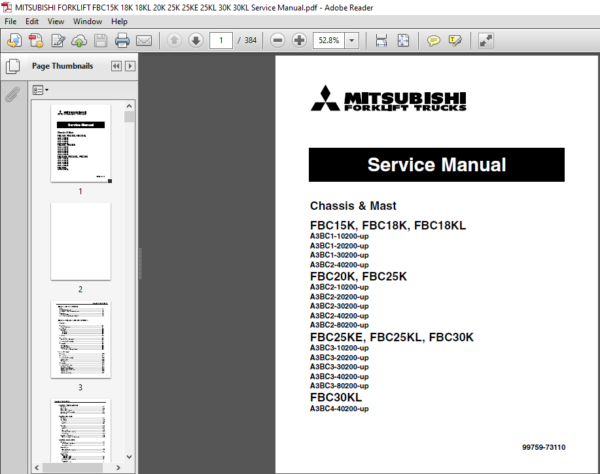Click serial 'A3BC3-80200-up' text

339,386
